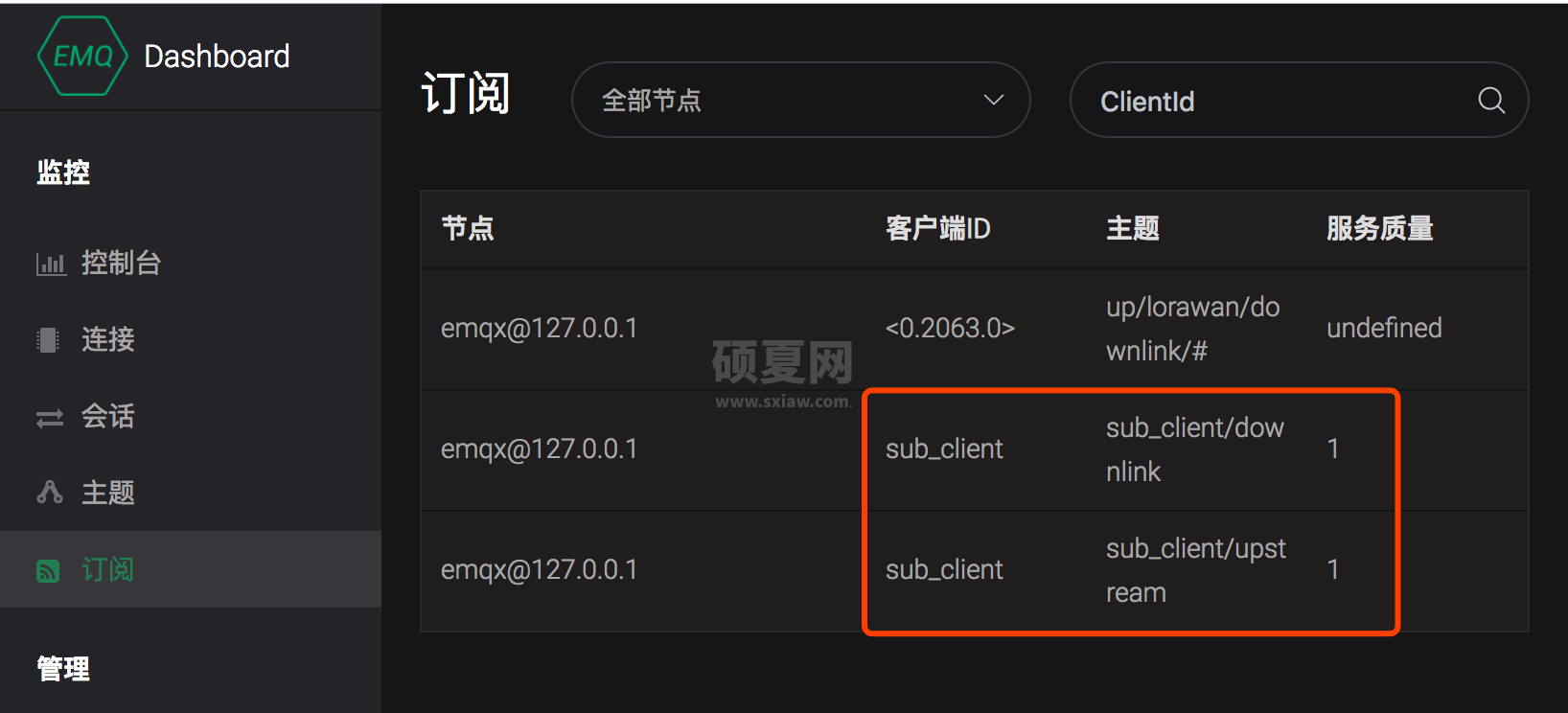Open the 全部节点 node selector
This screenshot has height=713, width=1568.
tap(800, 100)
